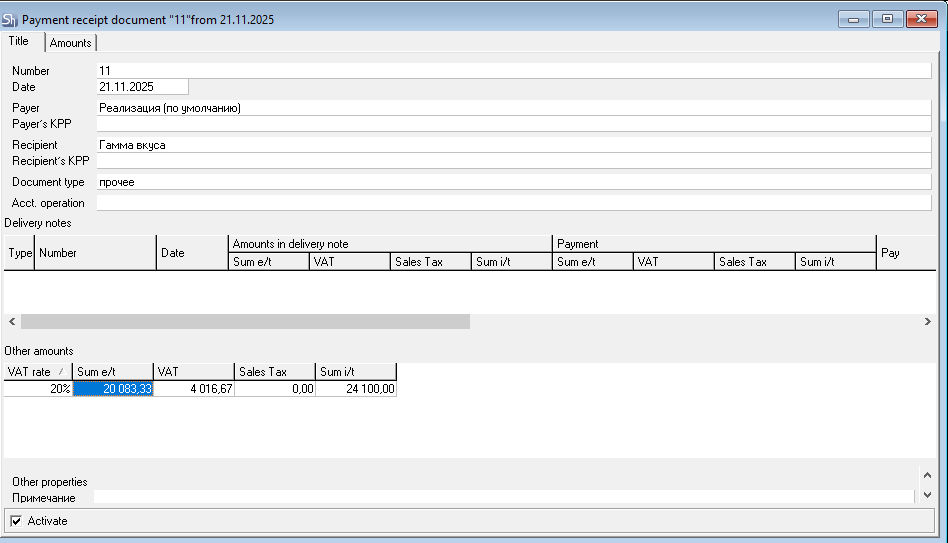This screenshot has width=948, height=543.
Task: Select the Title tab
Action: pos(19,42)
